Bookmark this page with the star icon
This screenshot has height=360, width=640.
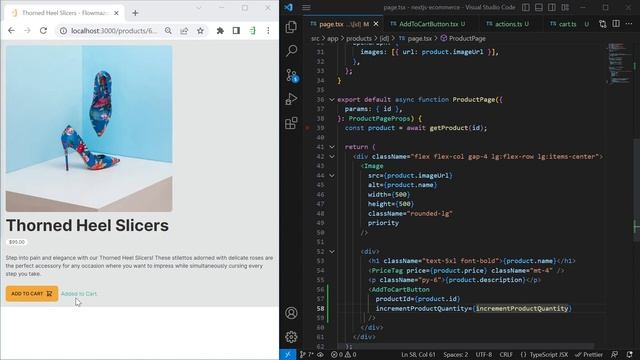point(200,31)
